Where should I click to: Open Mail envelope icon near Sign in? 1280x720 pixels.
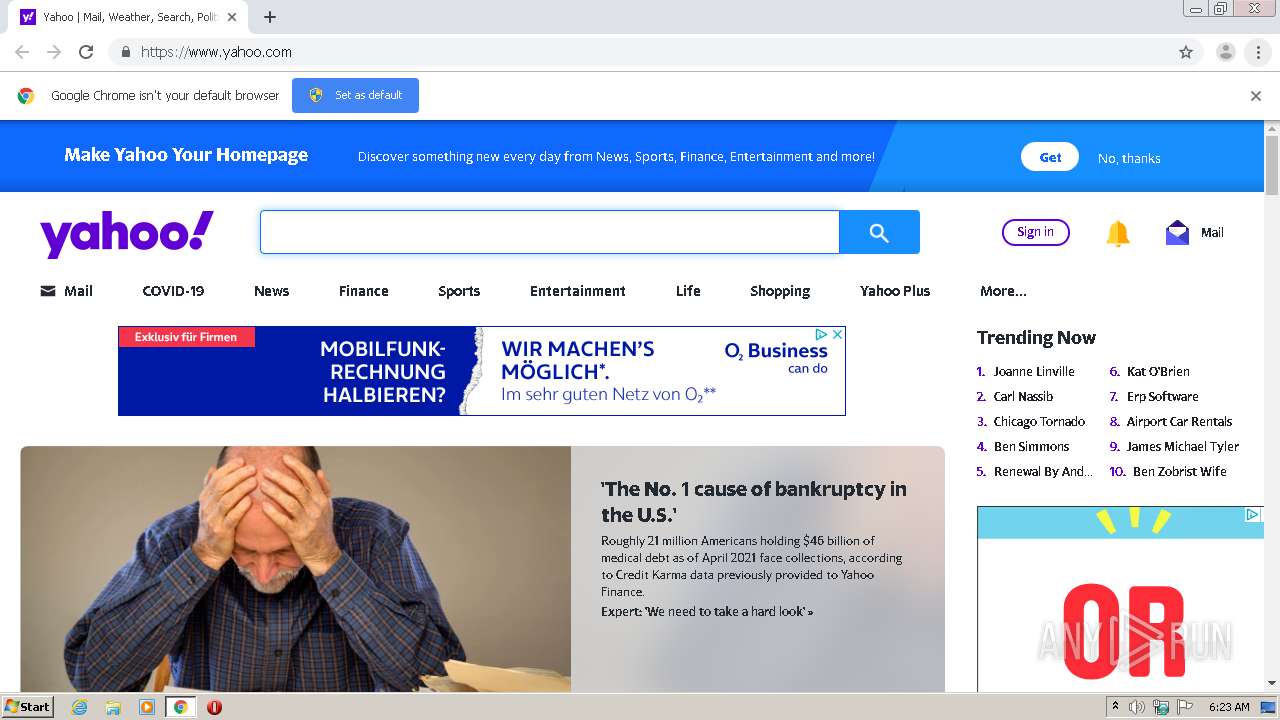(1177, 233)
